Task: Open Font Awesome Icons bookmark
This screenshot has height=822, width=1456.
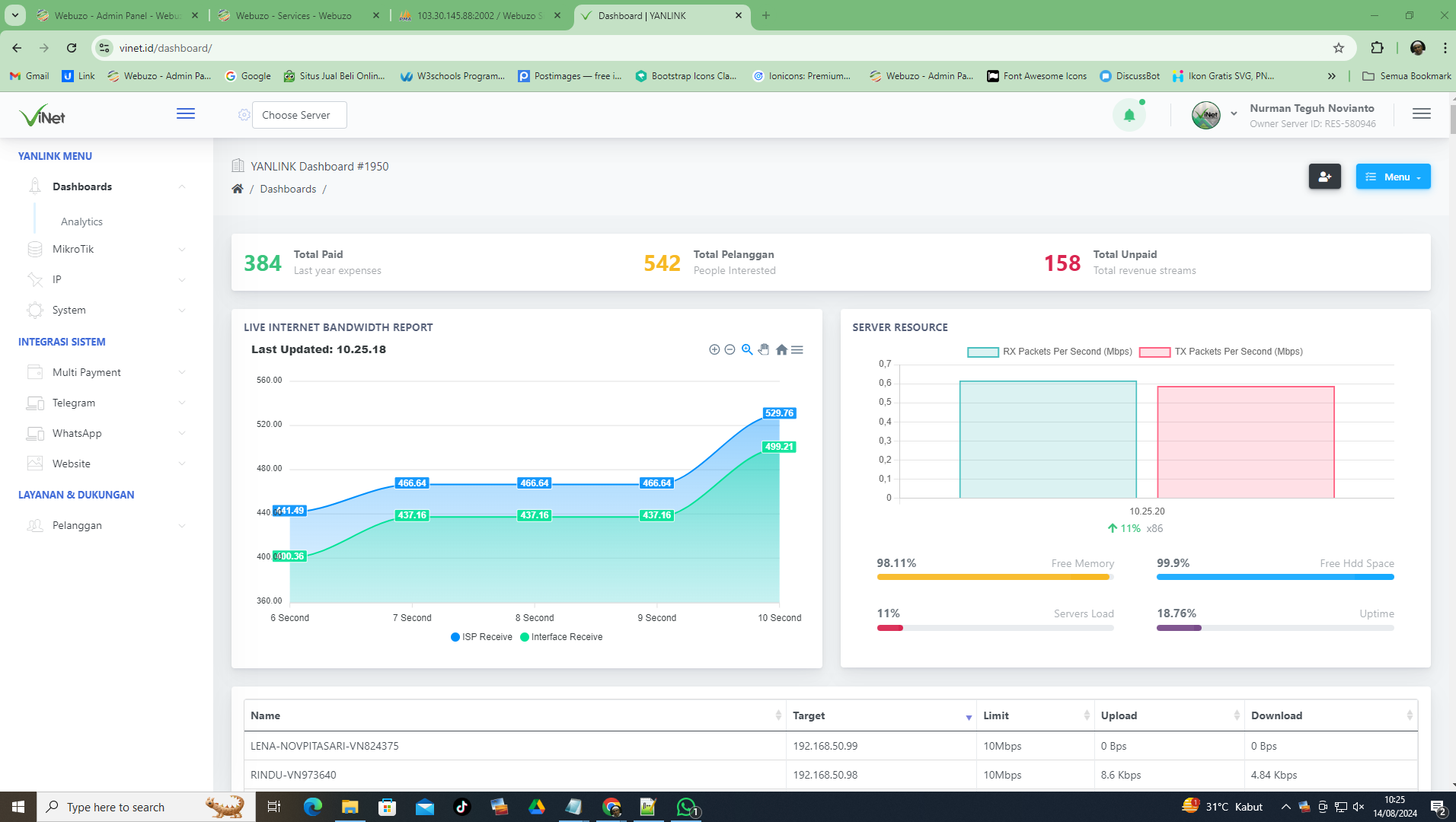Action: [x=1036, y=76]
